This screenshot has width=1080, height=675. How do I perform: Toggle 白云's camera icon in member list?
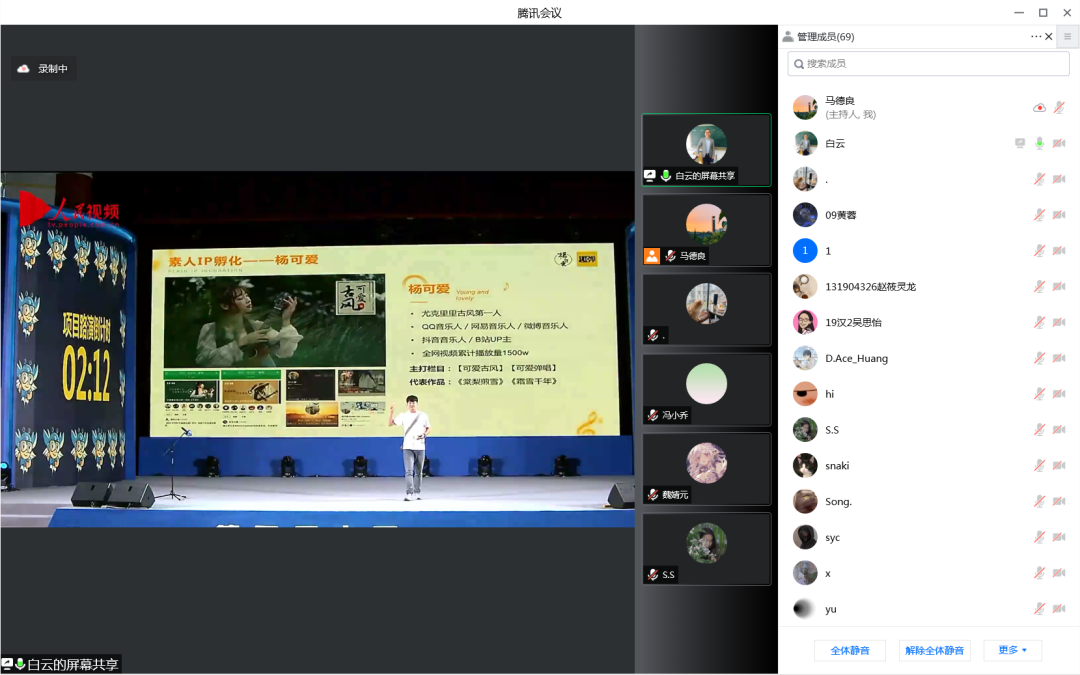pos(1059,143)
